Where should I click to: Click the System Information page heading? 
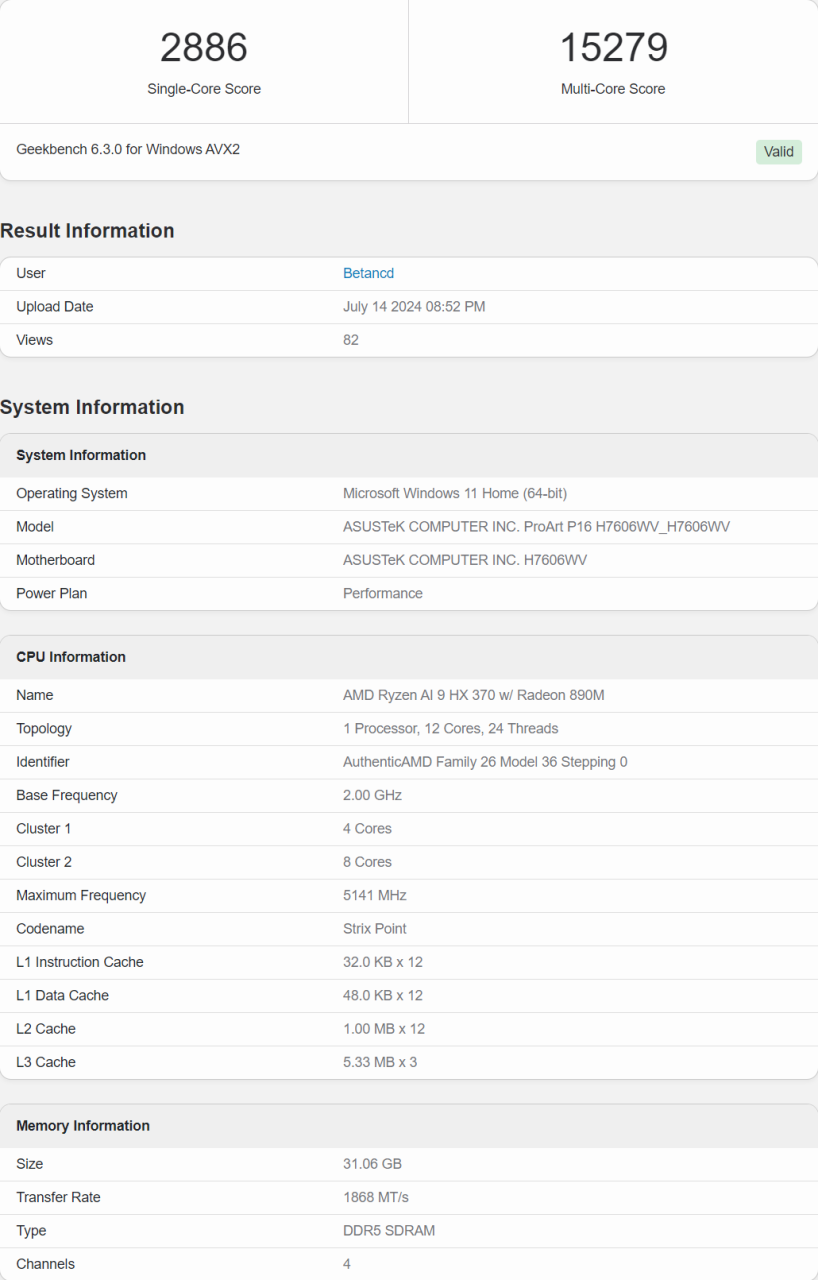[92, 407]
